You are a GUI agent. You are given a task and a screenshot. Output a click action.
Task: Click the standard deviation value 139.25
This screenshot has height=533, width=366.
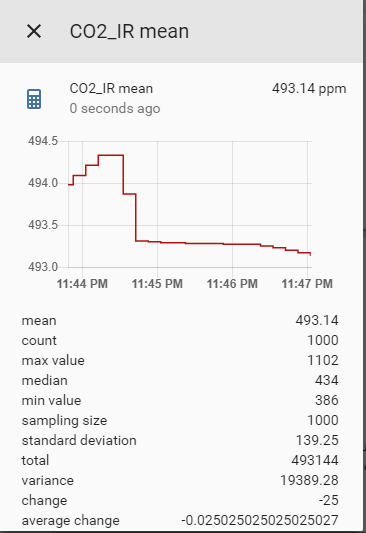317,441
